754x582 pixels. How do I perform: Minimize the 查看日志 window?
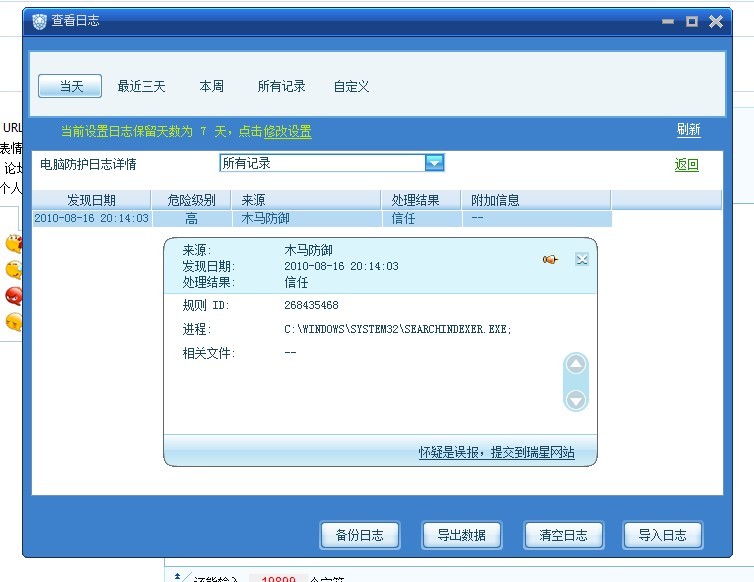click(x=668, y=22)
